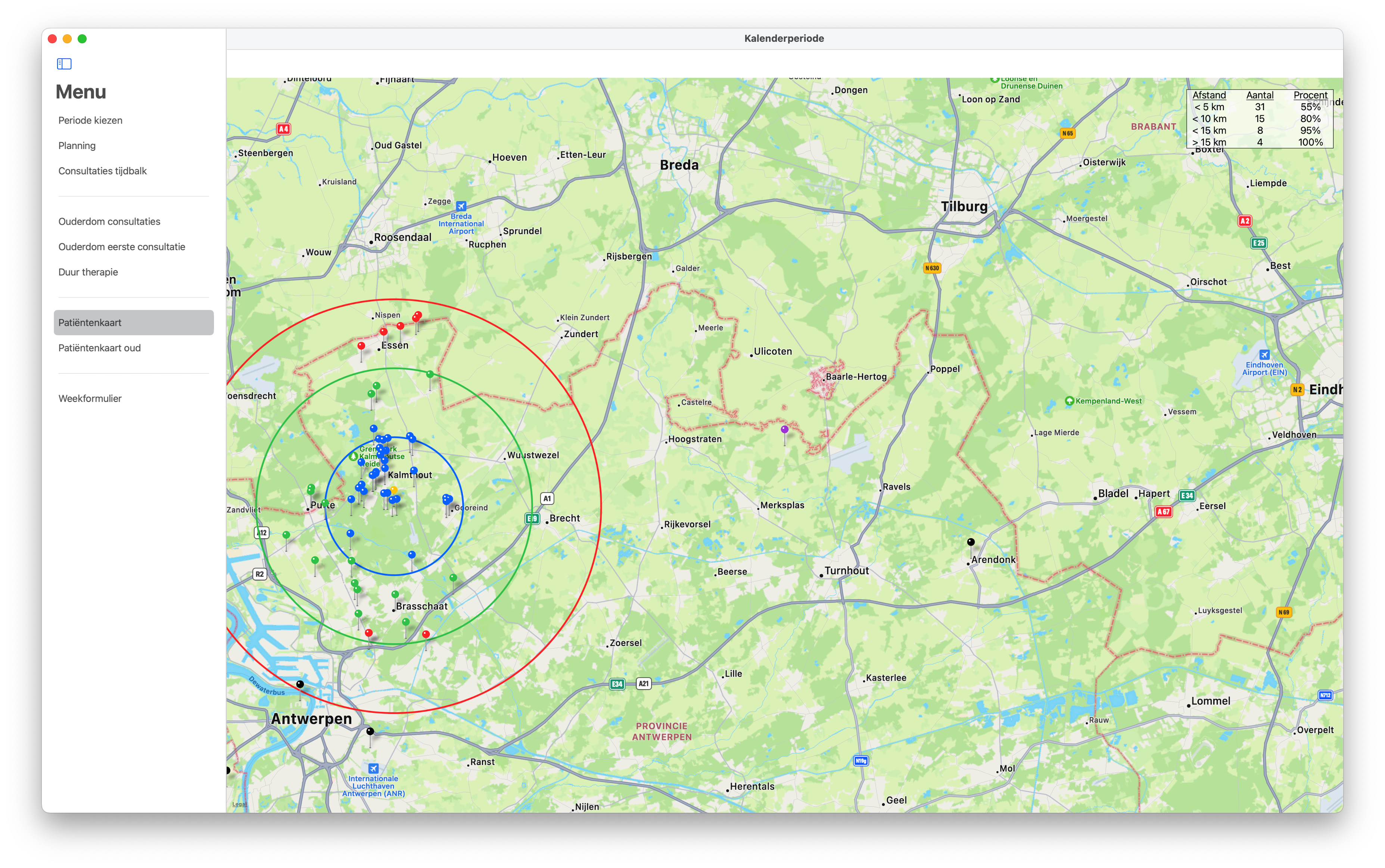Select Periode kiezen in the sidebar
This screenshot has width=1385, height=868.
pyautogui.click(x=90, y=120)
